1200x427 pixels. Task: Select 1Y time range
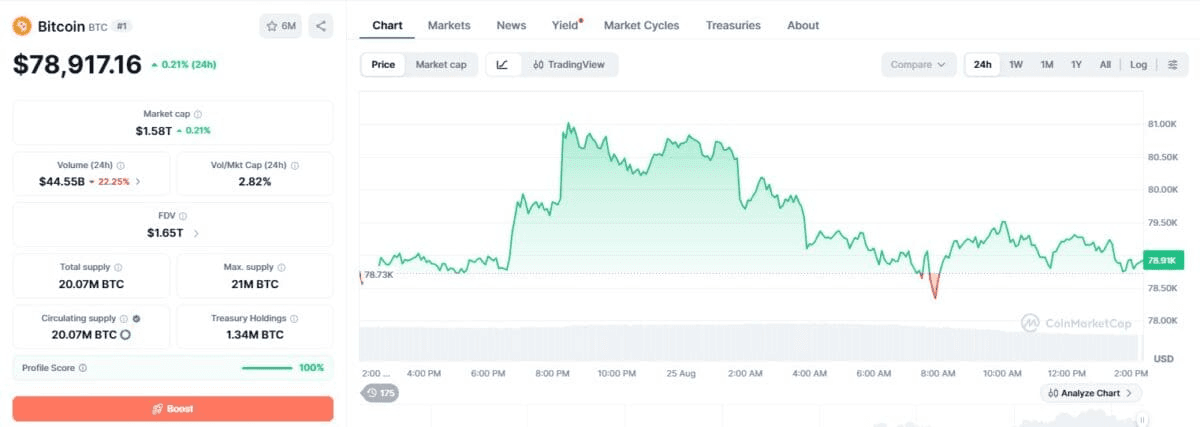[1077, 64]
